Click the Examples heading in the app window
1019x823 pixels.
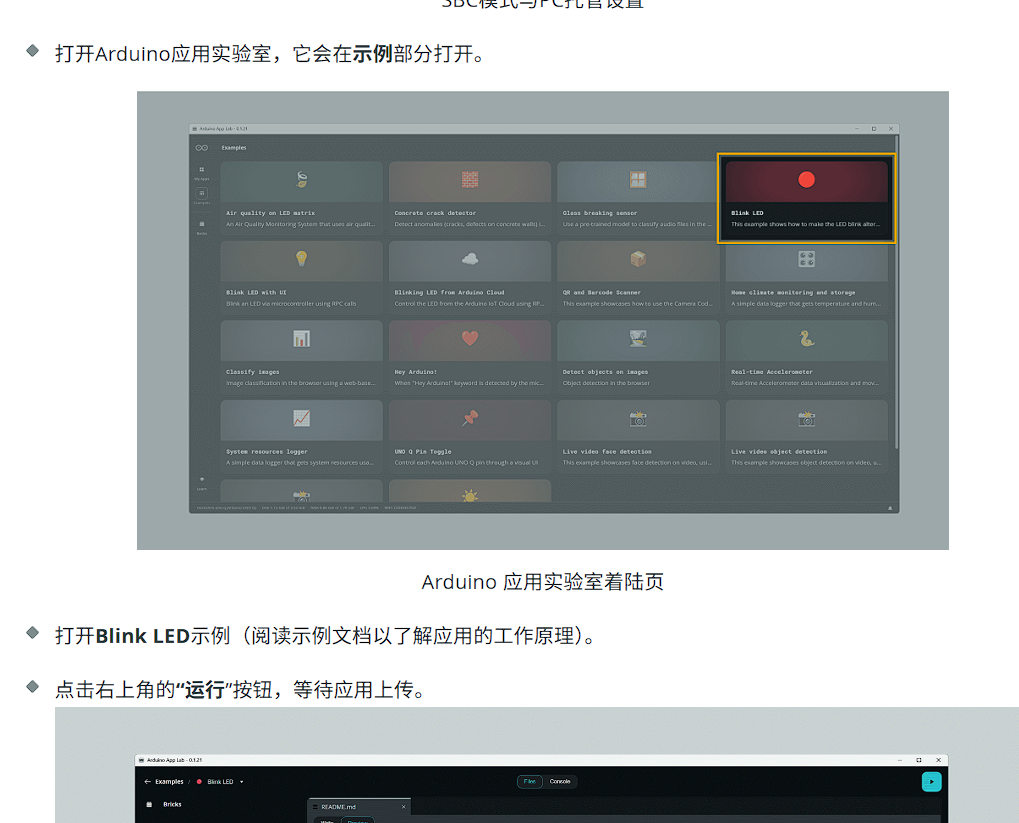coord(234,148)
